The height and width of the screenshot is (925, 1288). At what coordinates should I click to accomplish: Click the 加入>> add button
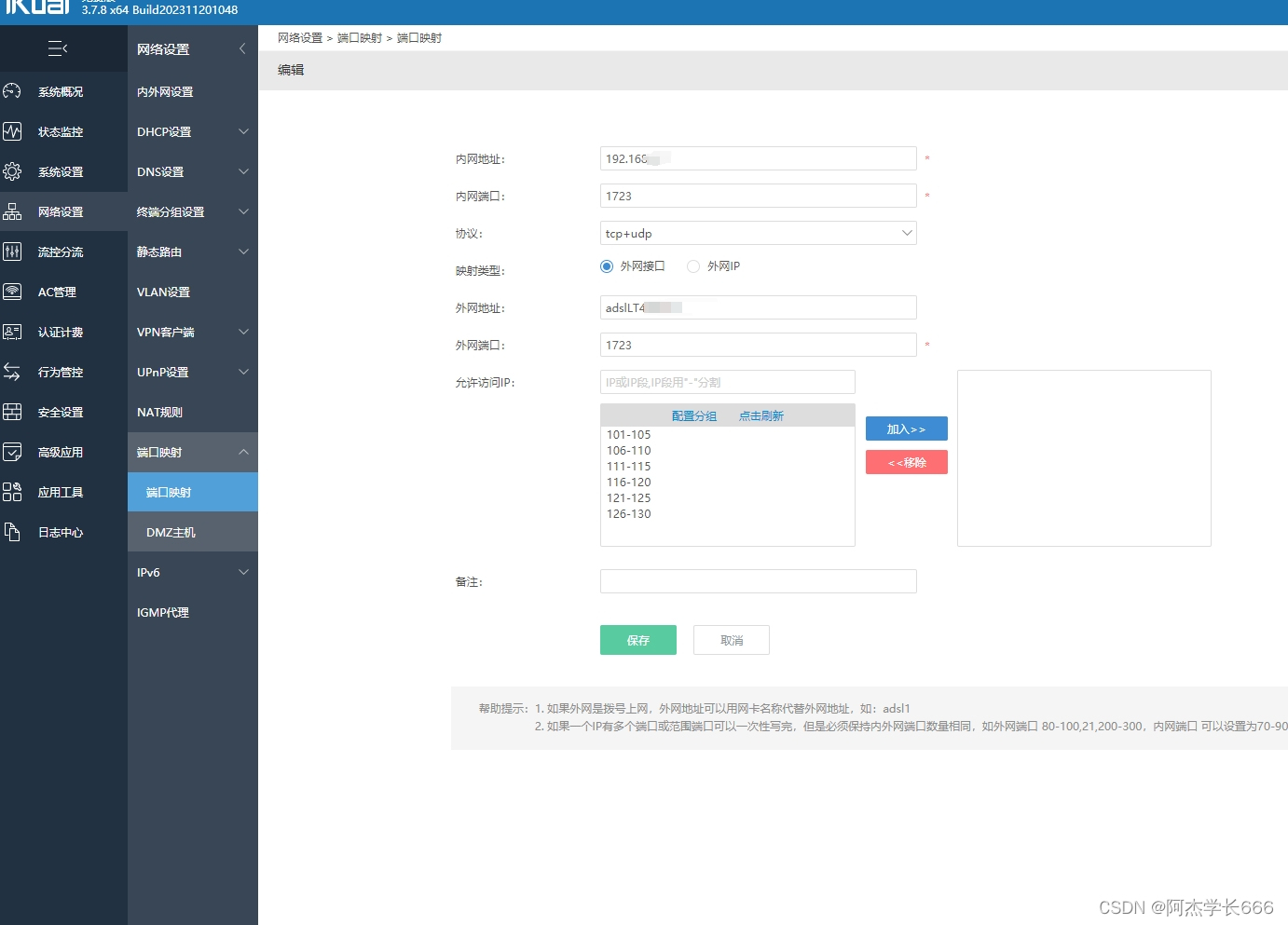click(x=906, y=428)
